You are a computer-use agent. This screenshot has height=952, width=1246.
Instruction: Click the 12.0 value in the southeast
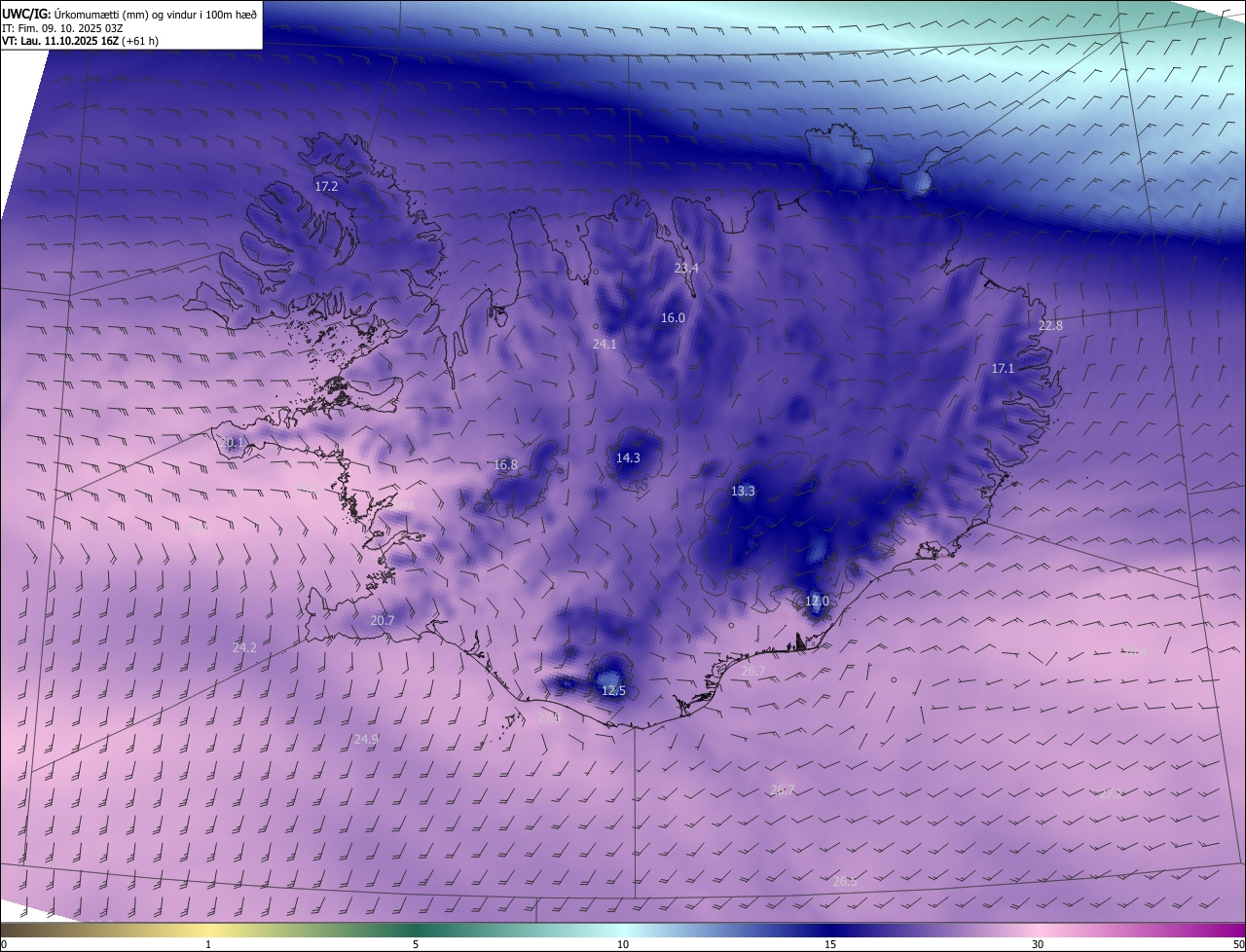[817, 601]
